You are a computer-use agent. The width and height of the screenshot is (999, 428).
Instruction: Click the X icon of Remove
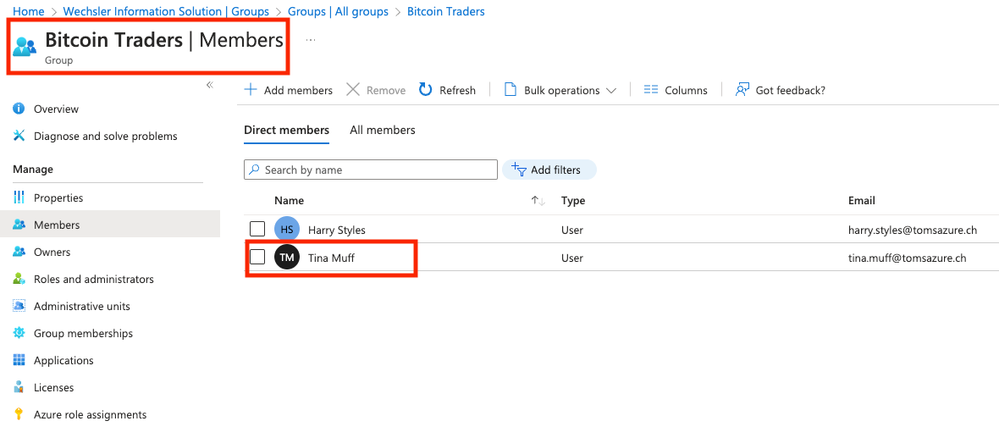353,90
